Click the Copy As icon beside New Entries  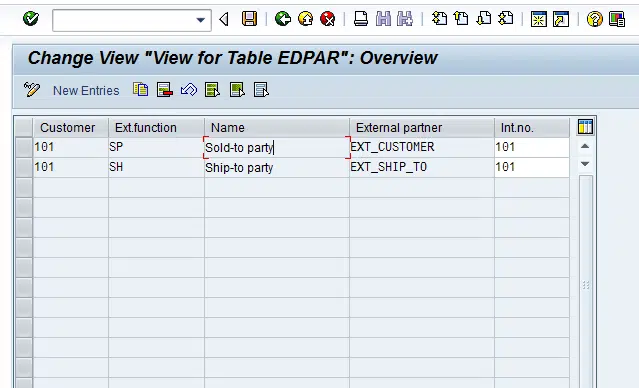141,90
